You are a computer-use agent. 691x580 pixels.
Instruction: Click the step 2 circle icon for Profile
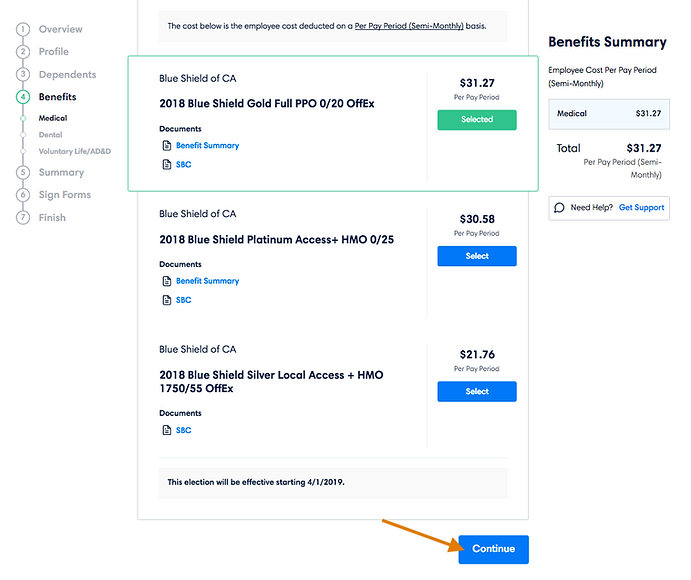tap(23, 52)
